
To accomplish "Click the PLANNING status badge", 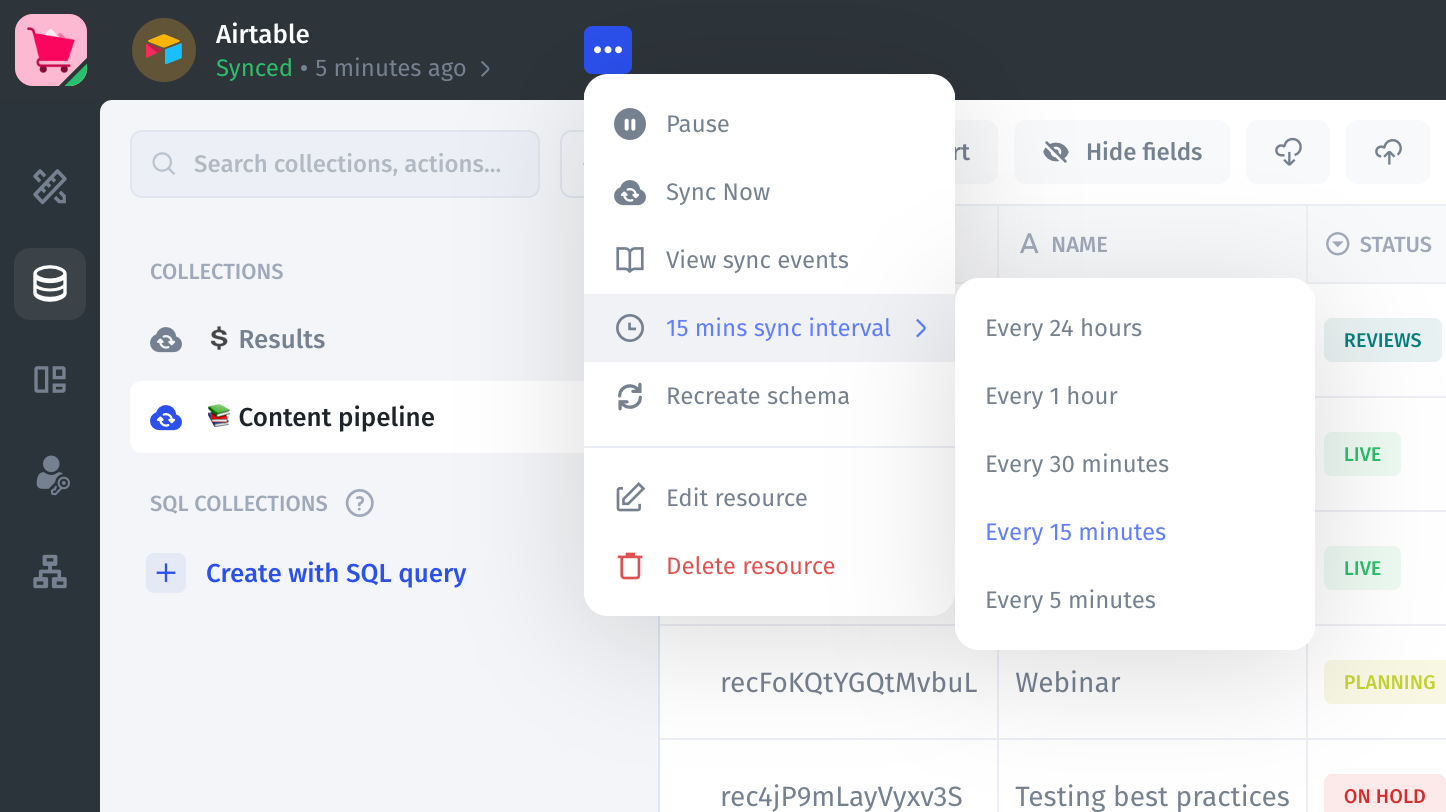I will click(1385, 682).
